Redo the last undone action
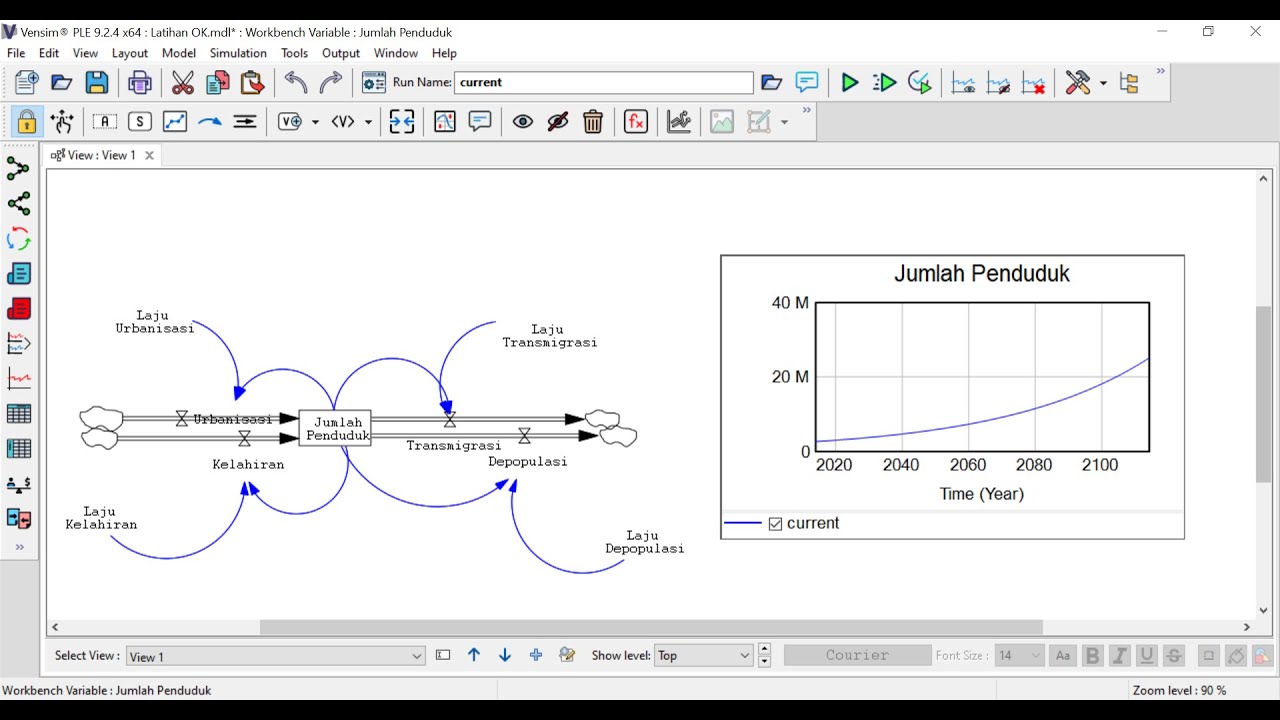1280x720 pixels. 331,82
